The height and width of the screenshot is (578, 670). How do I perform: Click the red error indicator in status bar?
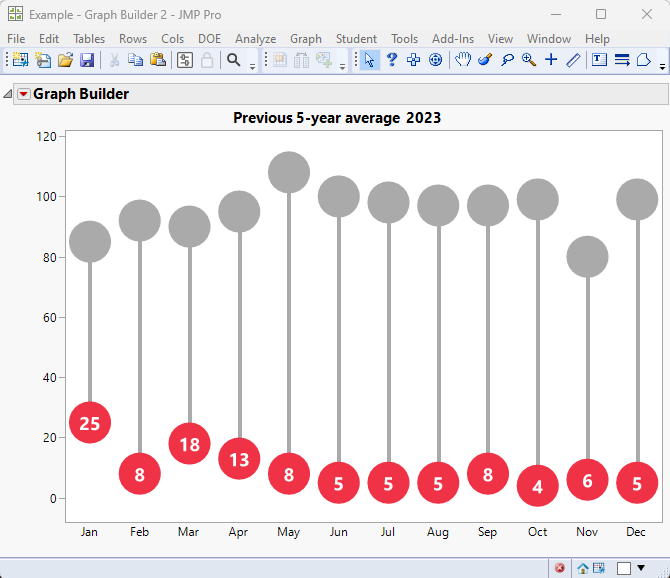pyautogui.click(x=559, y=568)
